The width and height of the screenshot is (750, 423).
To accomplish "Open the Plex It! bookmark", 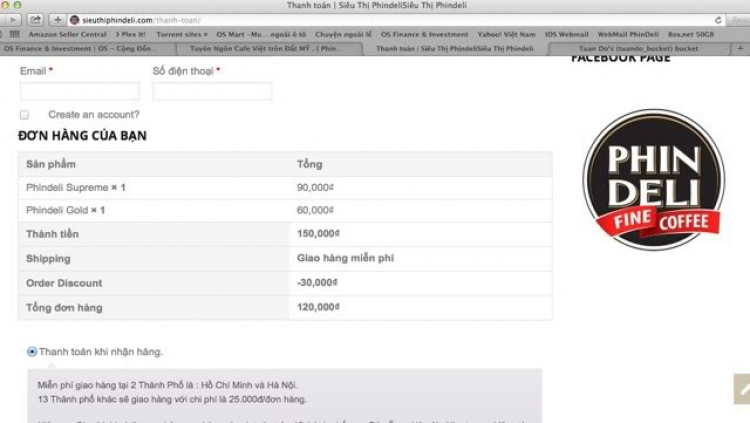I will pos(131,34).
